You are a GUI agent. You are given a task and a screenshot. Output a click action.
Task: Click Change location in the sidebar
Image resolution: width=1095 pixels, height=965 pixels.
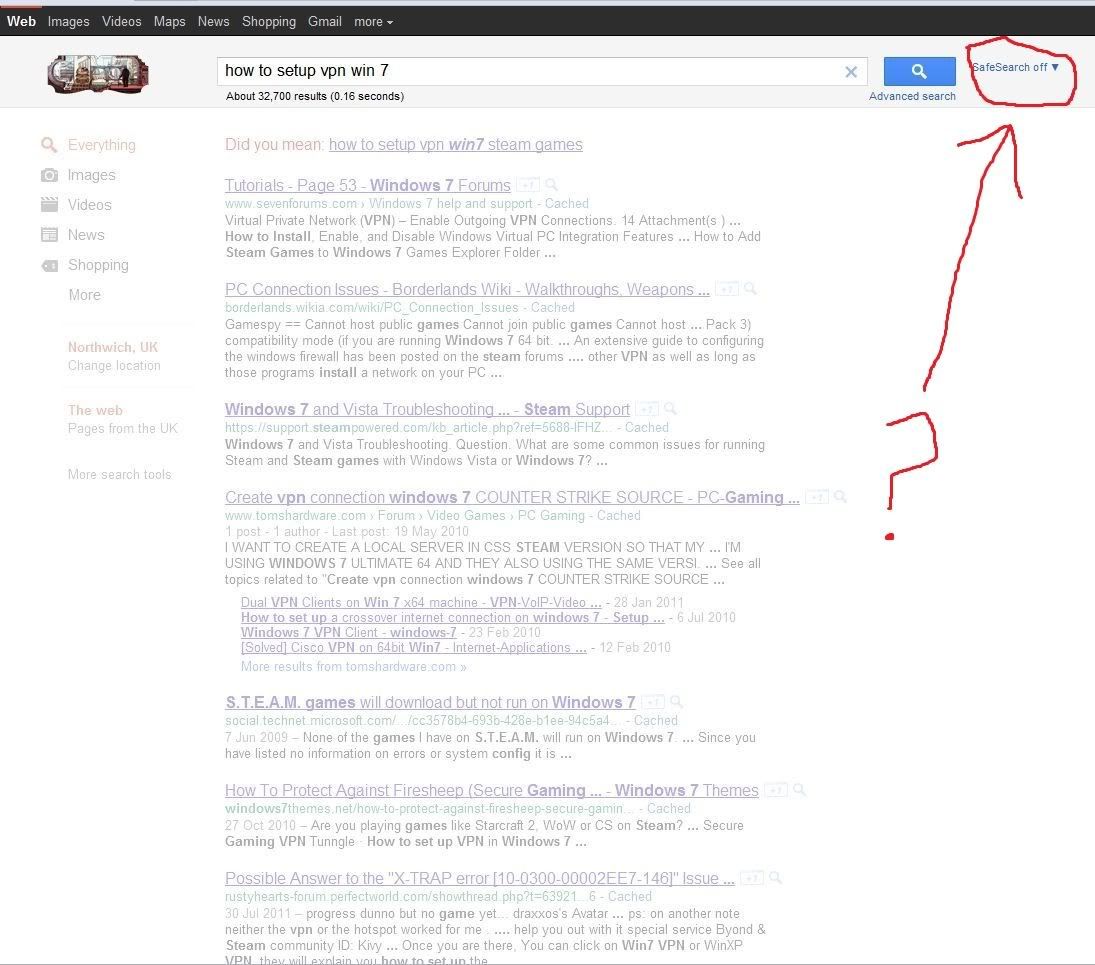coord(114,365)
